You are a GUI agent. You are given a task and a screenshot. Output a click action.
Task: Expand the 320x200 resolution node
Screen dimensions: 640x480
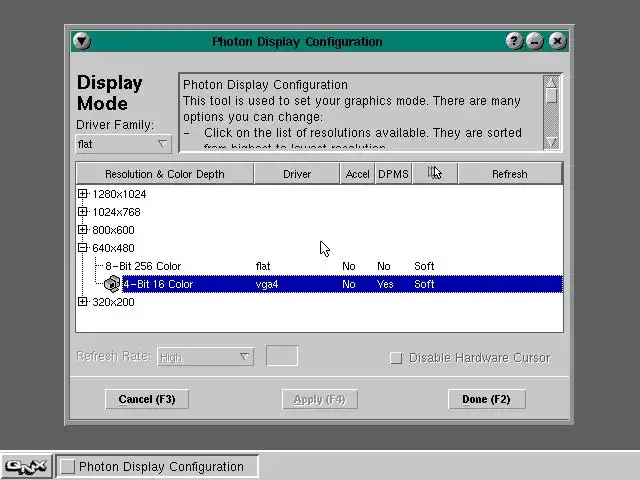click(x=82, y=302)
